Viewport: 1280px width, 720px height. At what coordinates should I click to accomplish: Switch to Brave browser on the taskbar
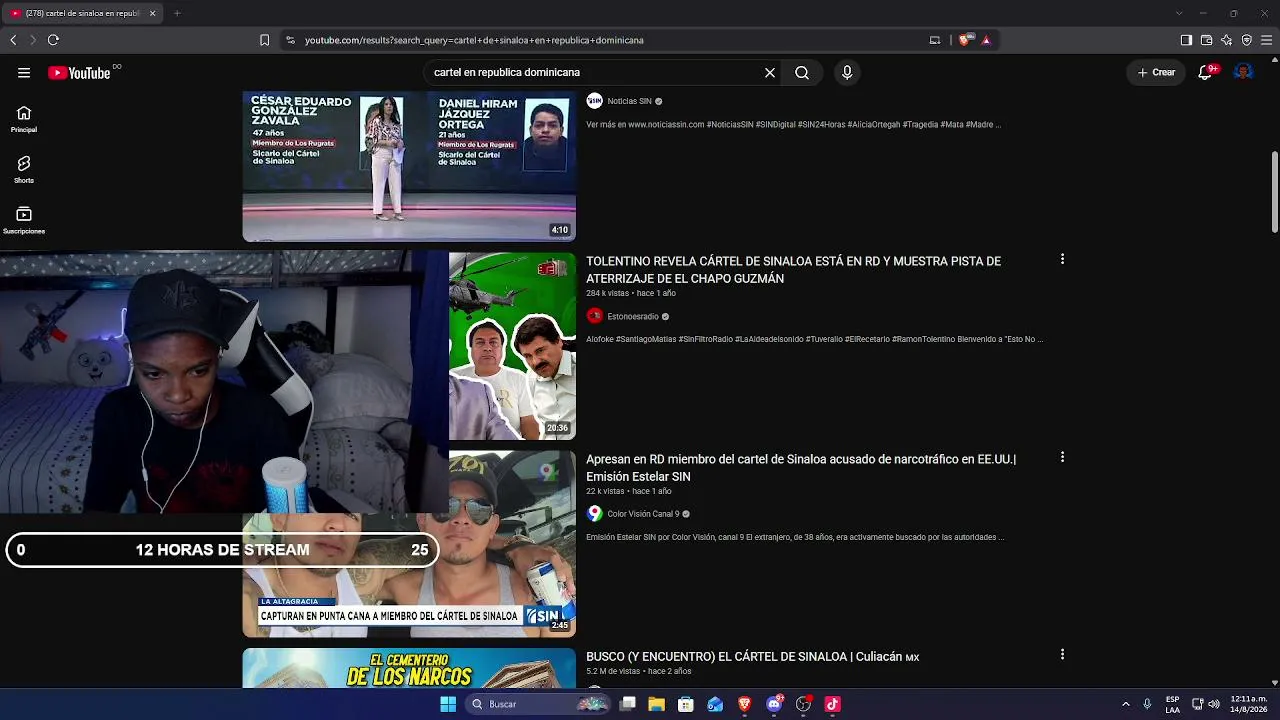point(745,704)
